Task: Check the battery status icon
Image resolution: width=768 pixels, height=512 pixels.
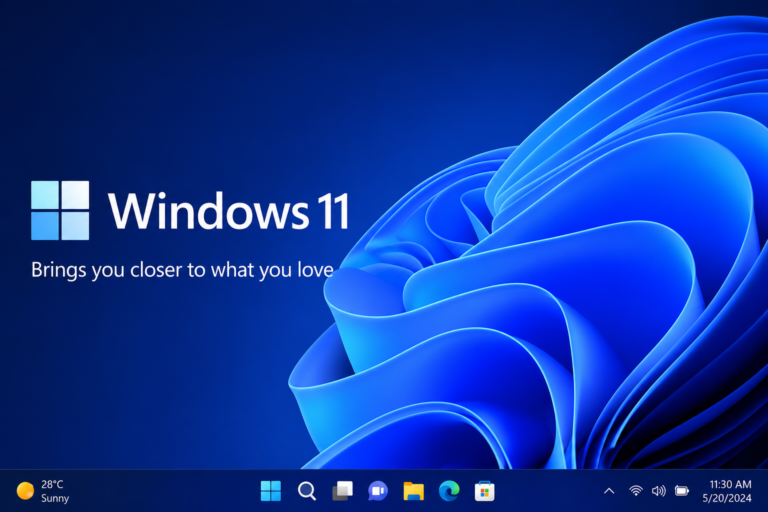Action: [682, 490]
